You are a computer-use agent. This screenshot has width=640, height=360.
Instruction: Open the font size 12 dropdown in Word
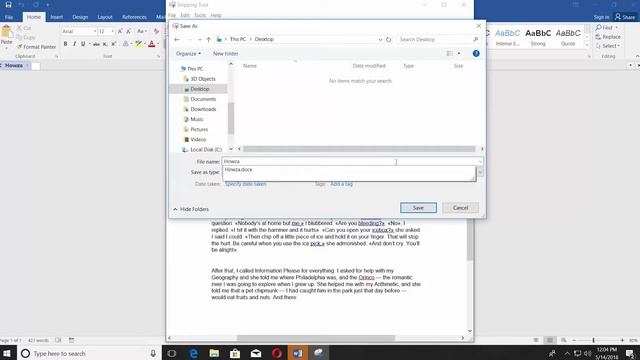(x=113, y=31)
